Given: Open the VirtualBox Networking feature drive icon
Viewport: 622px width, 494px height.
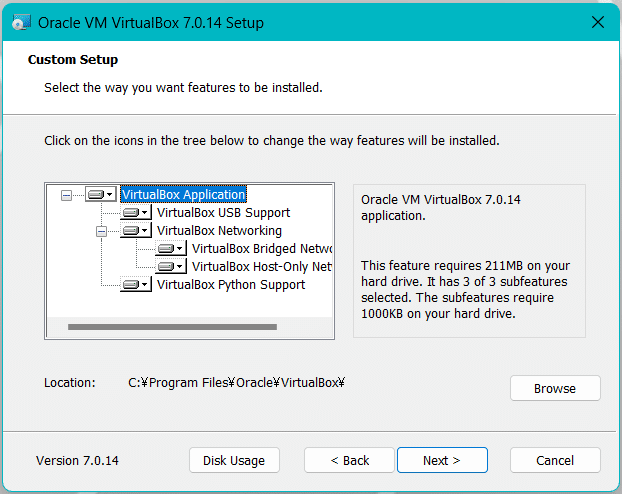Looking at the screenshot, I should [136, 231].
